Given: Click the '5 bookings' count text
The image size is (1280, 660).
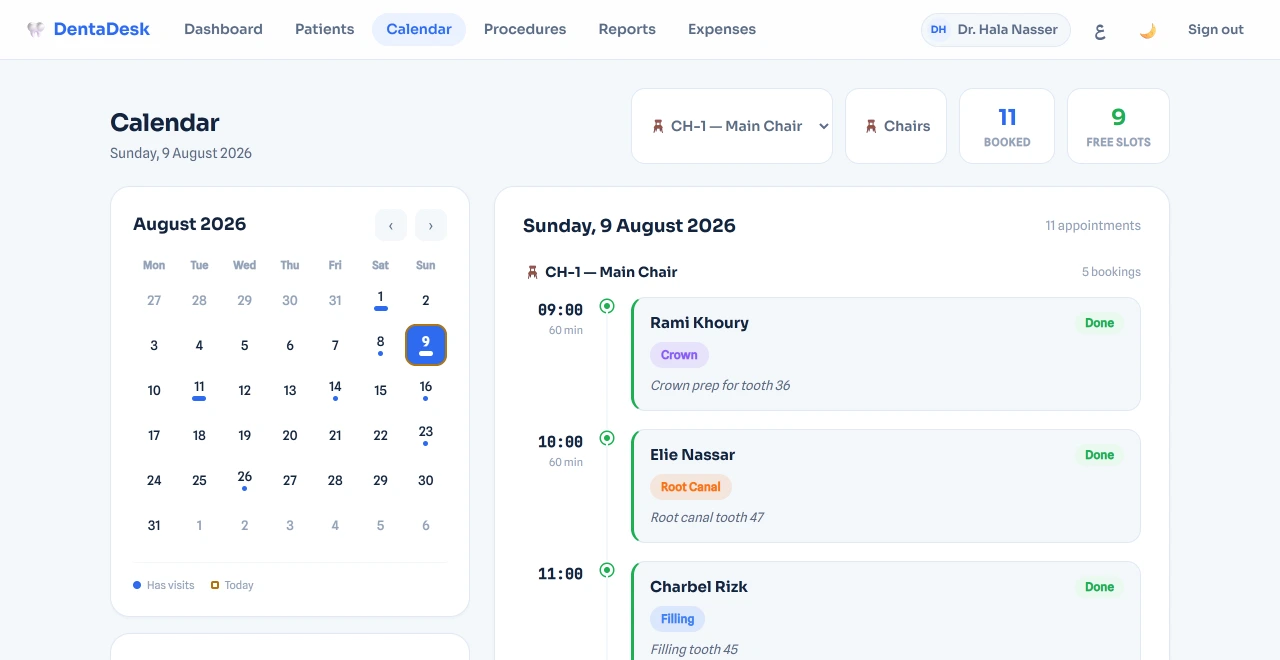Looking at the screenshot, I should pos(1111,272).
